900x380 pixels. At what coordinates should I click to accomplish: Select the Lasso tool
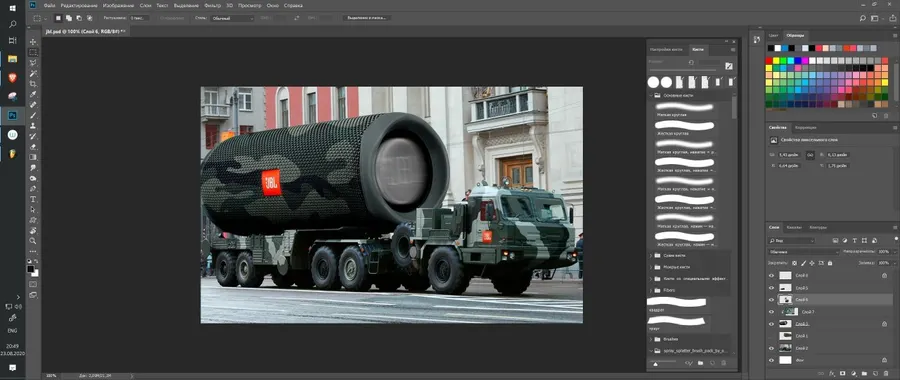point(33,63)
